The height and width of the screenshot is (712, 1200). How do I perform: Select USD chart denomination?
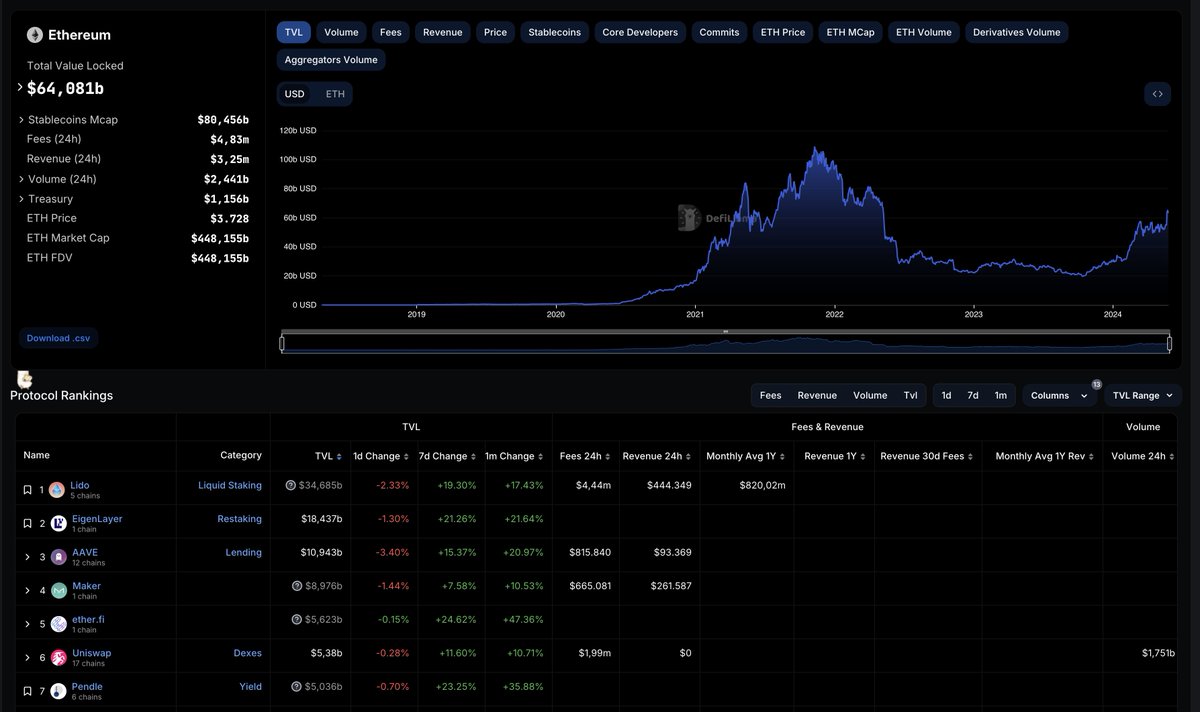(x=295, y=94)
